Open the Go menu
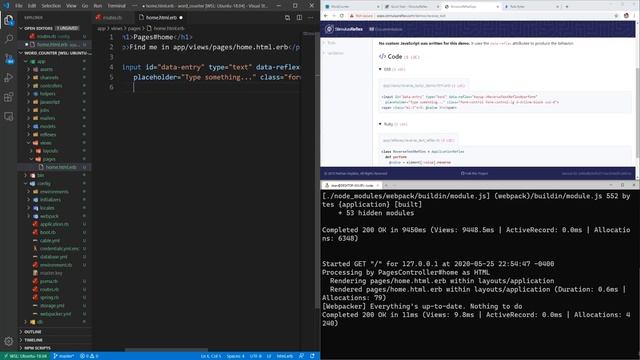 tap(85, 6)
